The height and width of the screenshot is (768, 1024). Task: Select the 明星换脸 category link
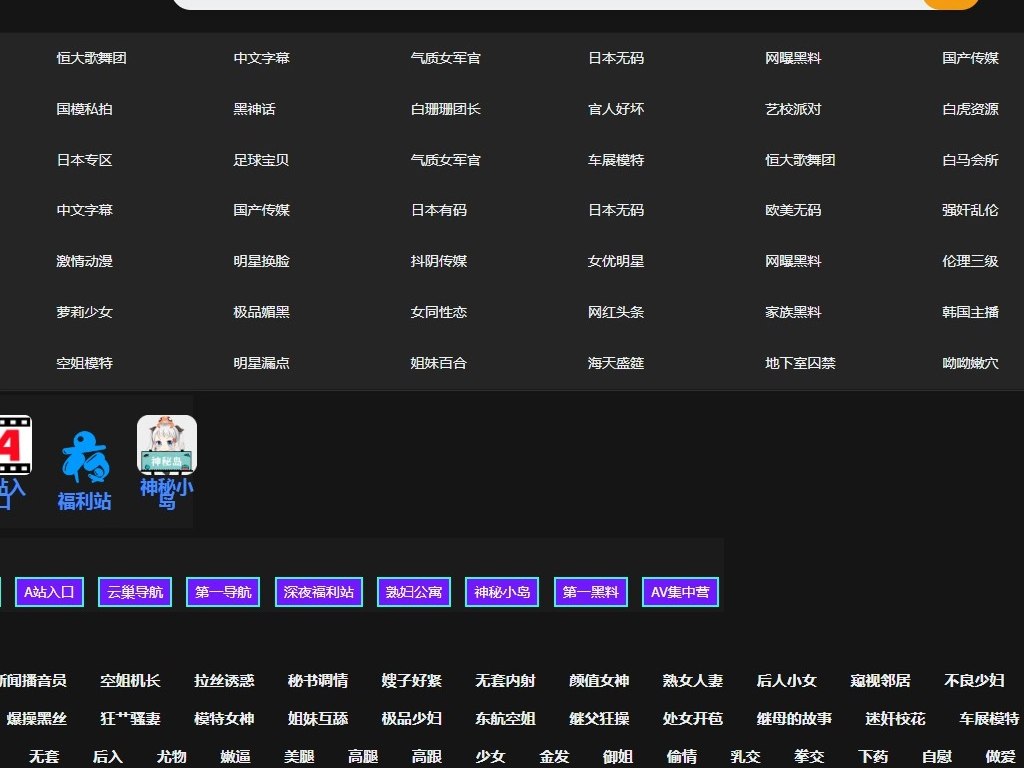[x=261, y=261]
